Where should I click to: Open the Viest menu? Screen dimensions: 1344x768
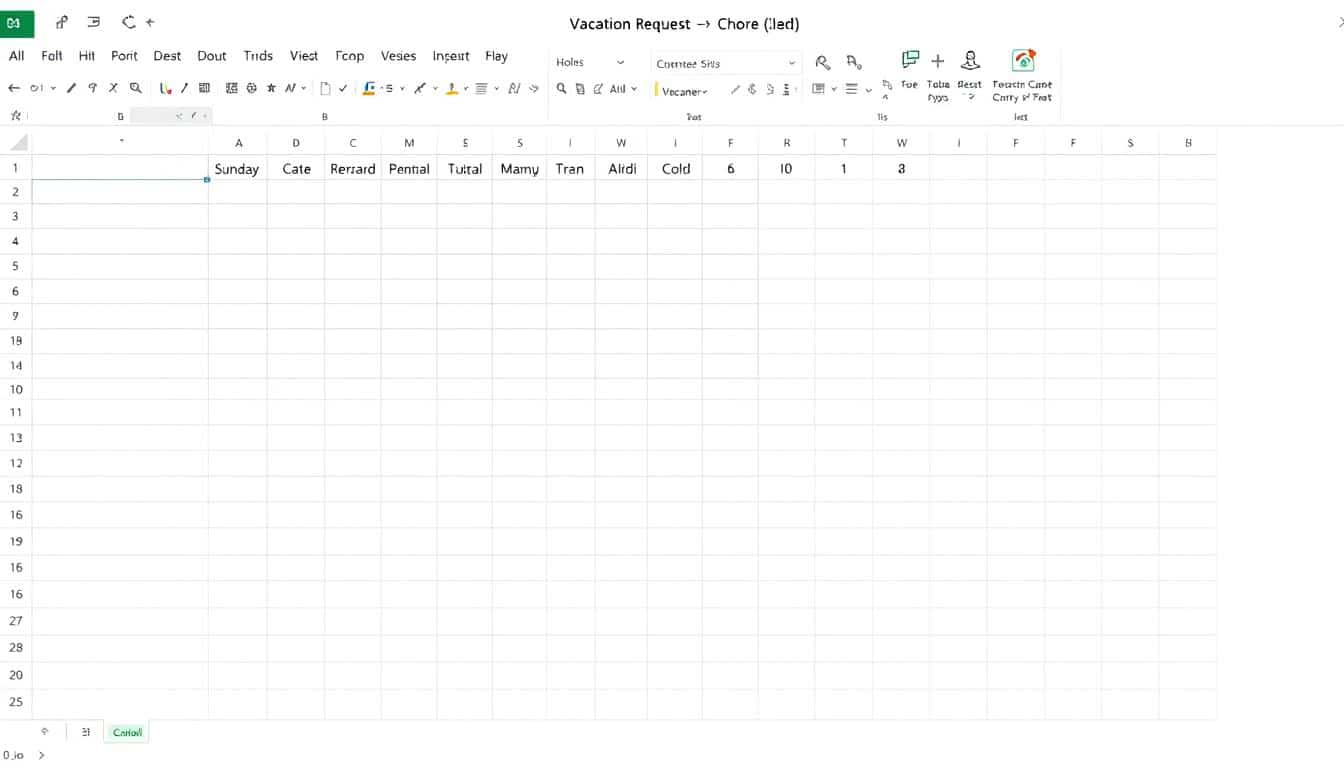[304, 56]
